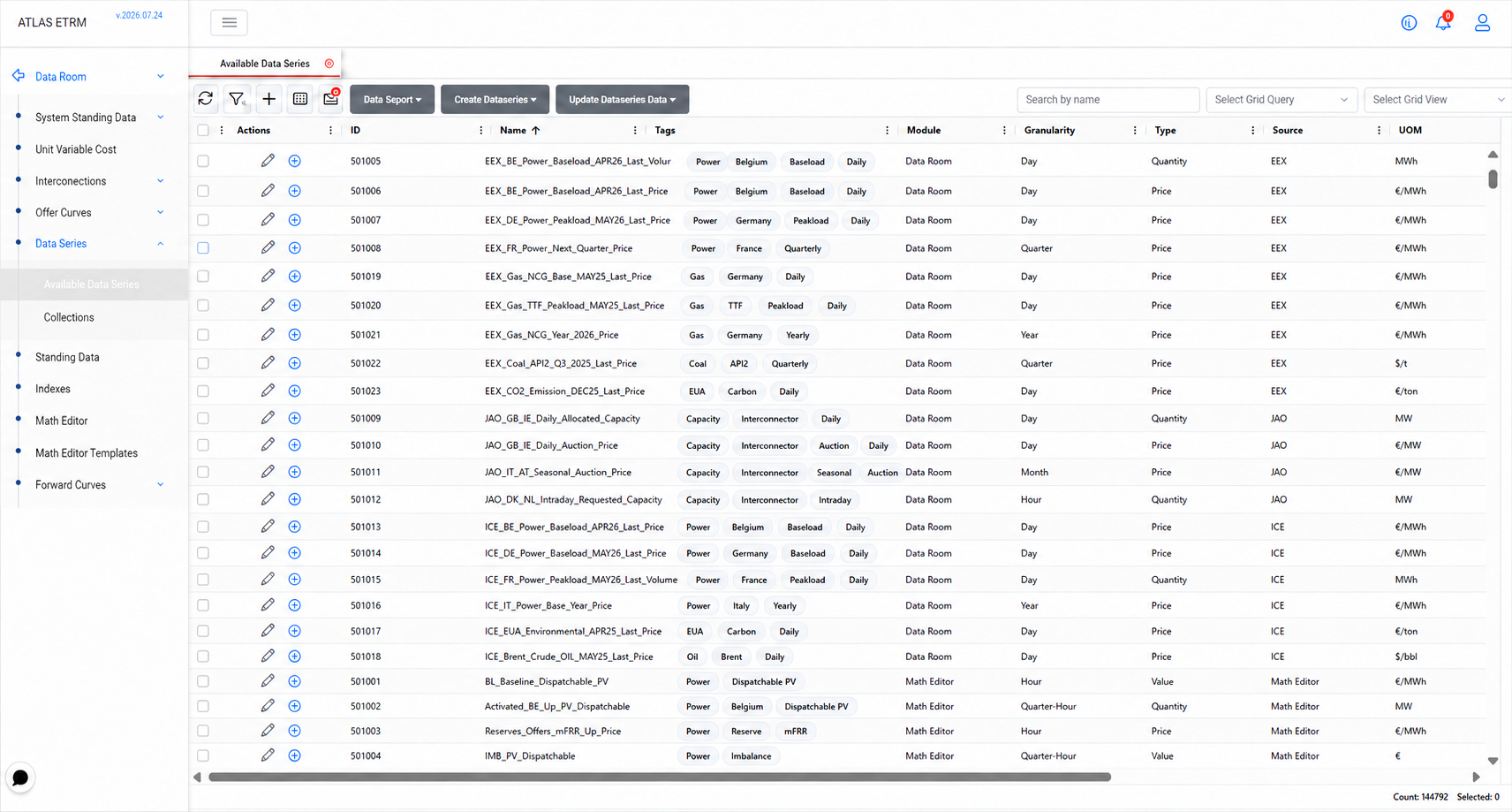Open the info icon in header
This screenshot has height=812, width=1512.
[x=1409, y=23]
